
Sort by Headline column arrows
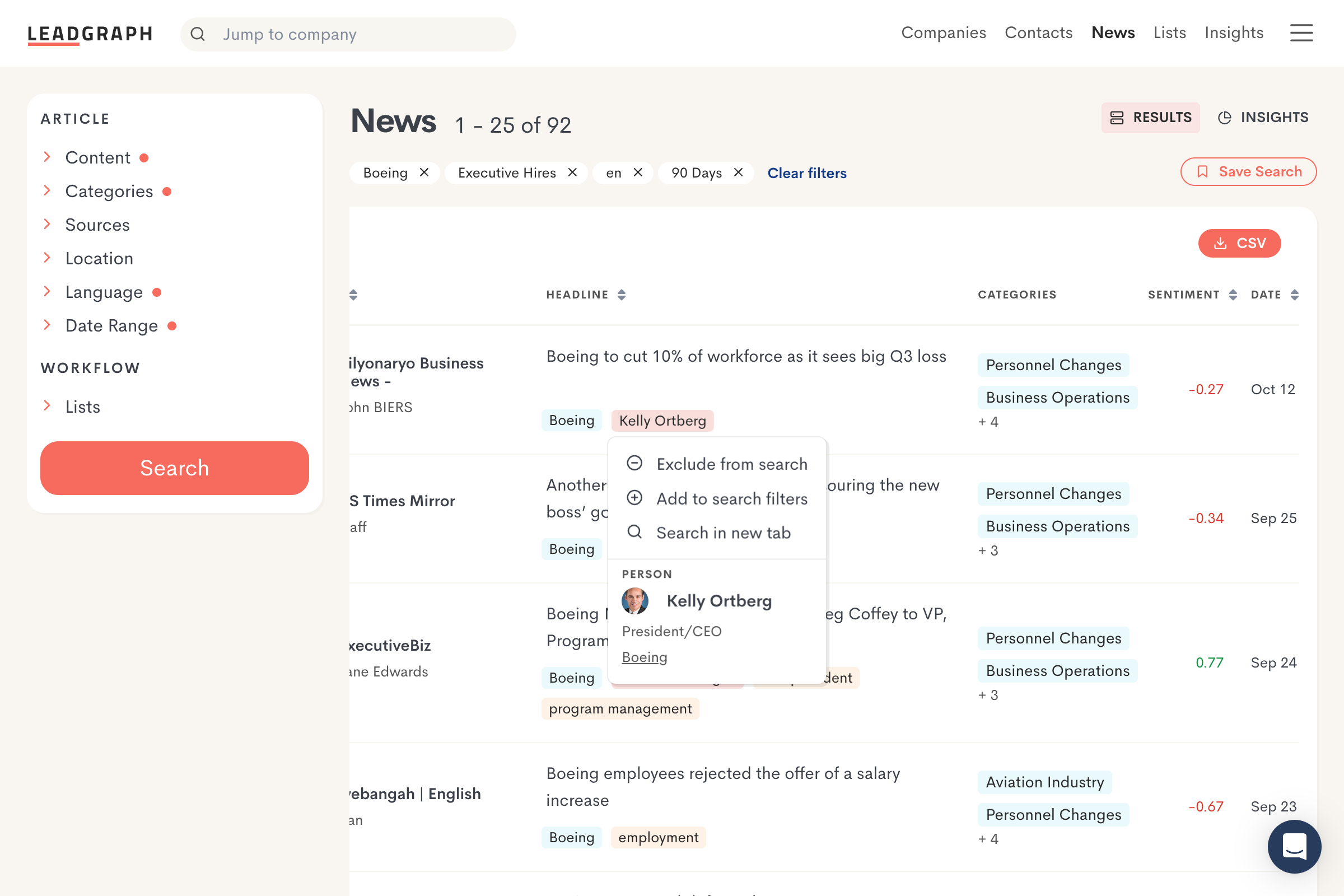622,295
